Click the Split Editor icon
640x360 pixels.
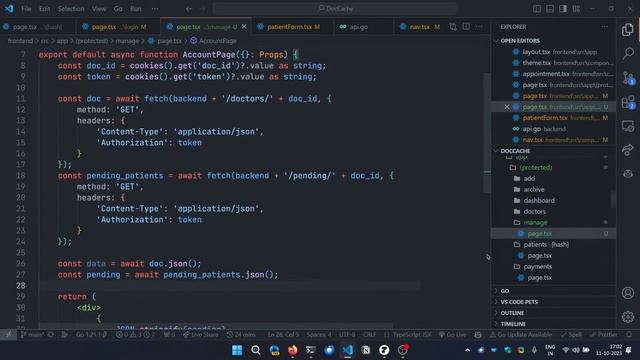click(x=466, y=27)
